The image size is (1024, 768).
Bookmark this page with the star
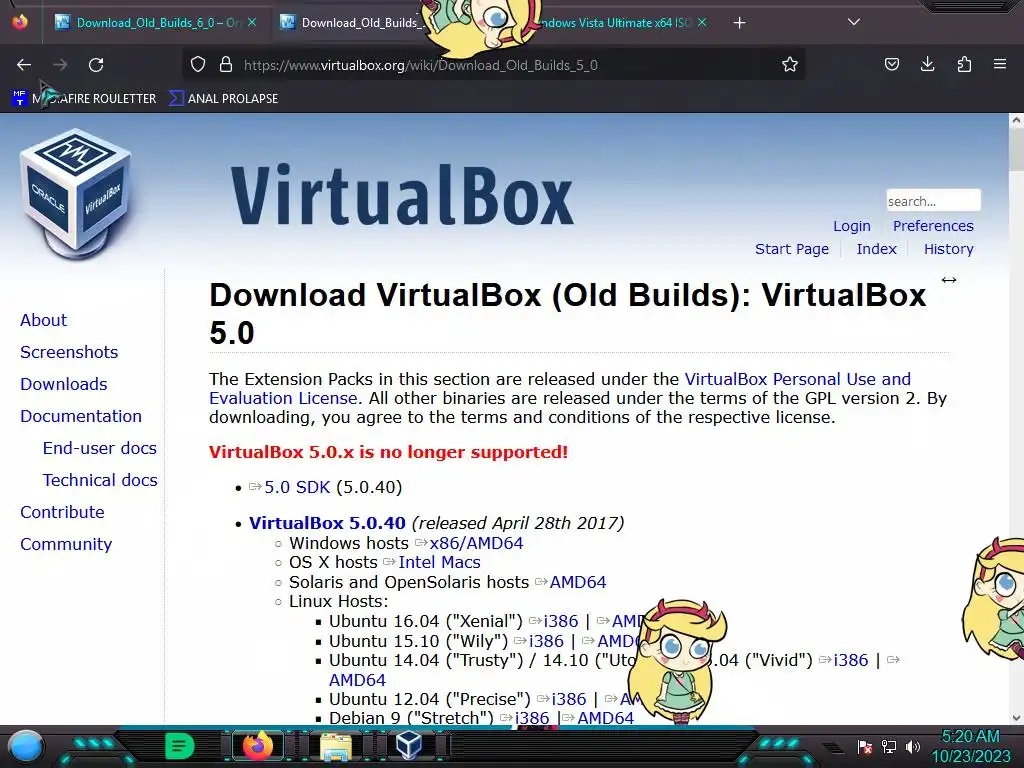coord(790,65)
